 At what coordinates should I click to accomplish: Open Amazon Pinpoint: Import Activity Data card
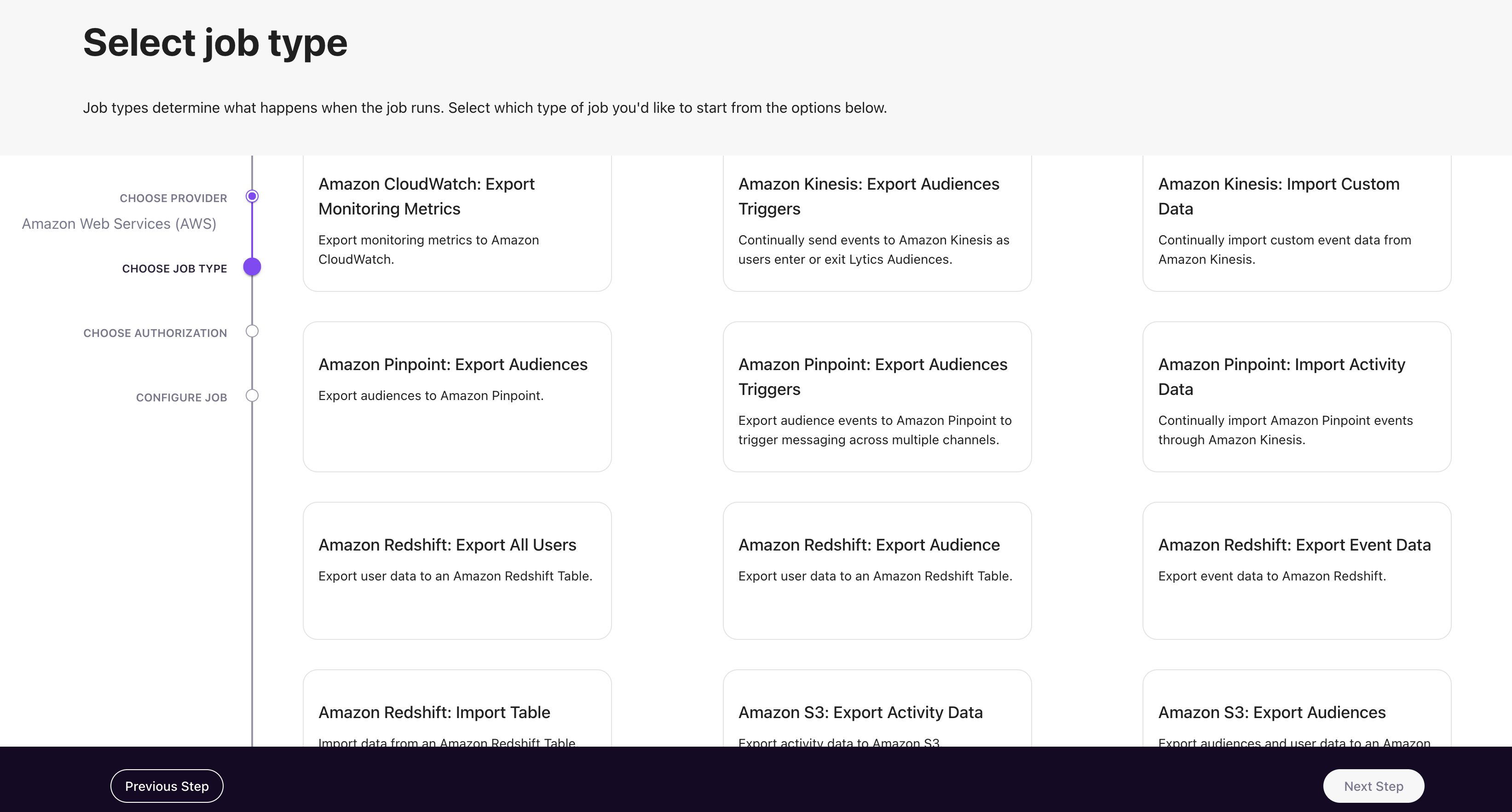click(x=1297, y=396)
